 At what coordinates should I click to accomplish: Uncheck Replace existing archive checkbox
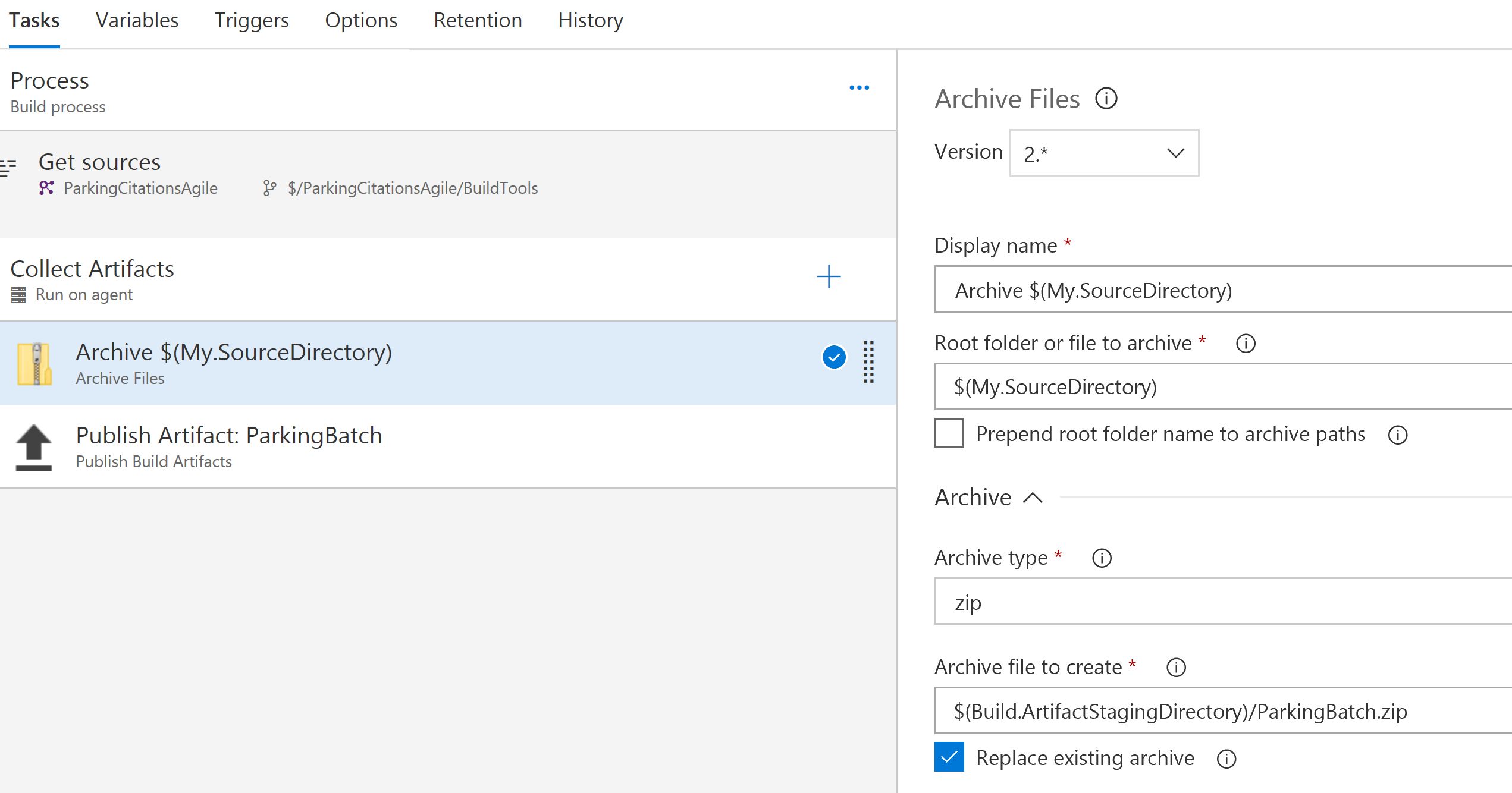949,757
